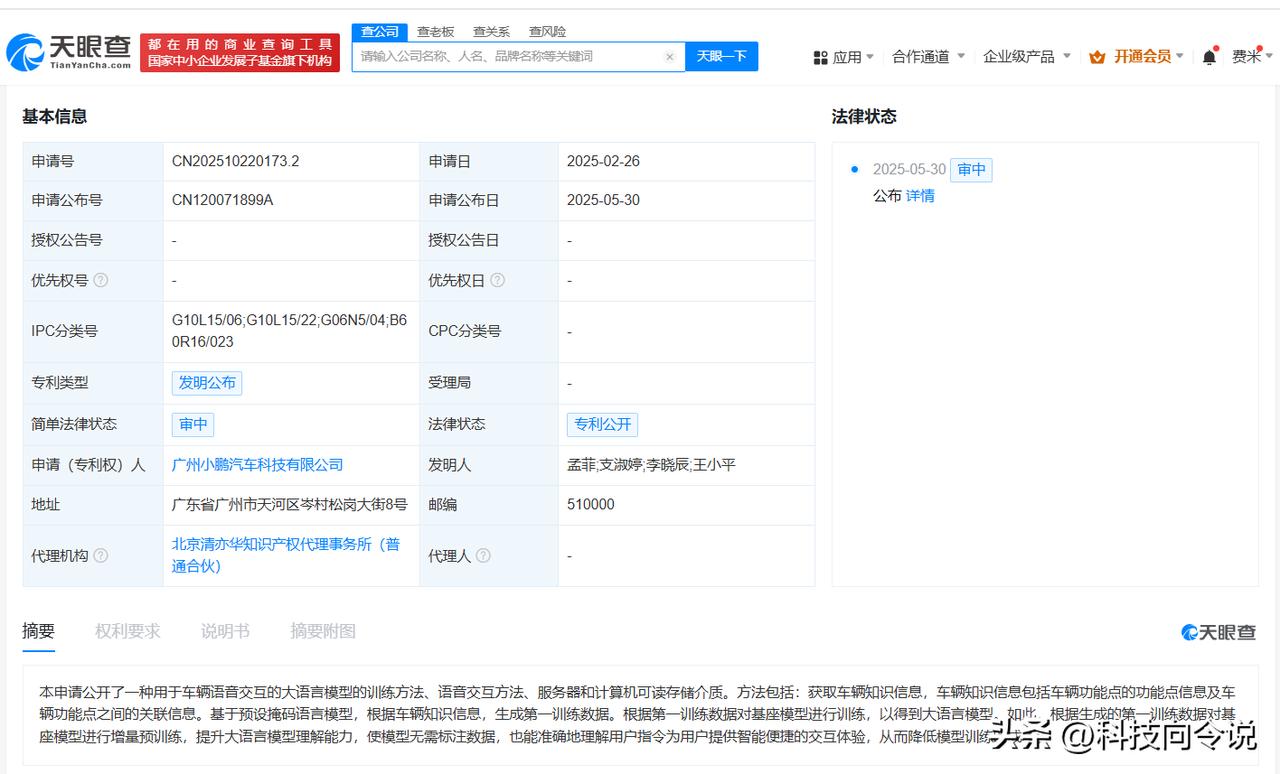Select the 查关系 search tab
The image size is (1280, 774).
[x=491, y=32]
